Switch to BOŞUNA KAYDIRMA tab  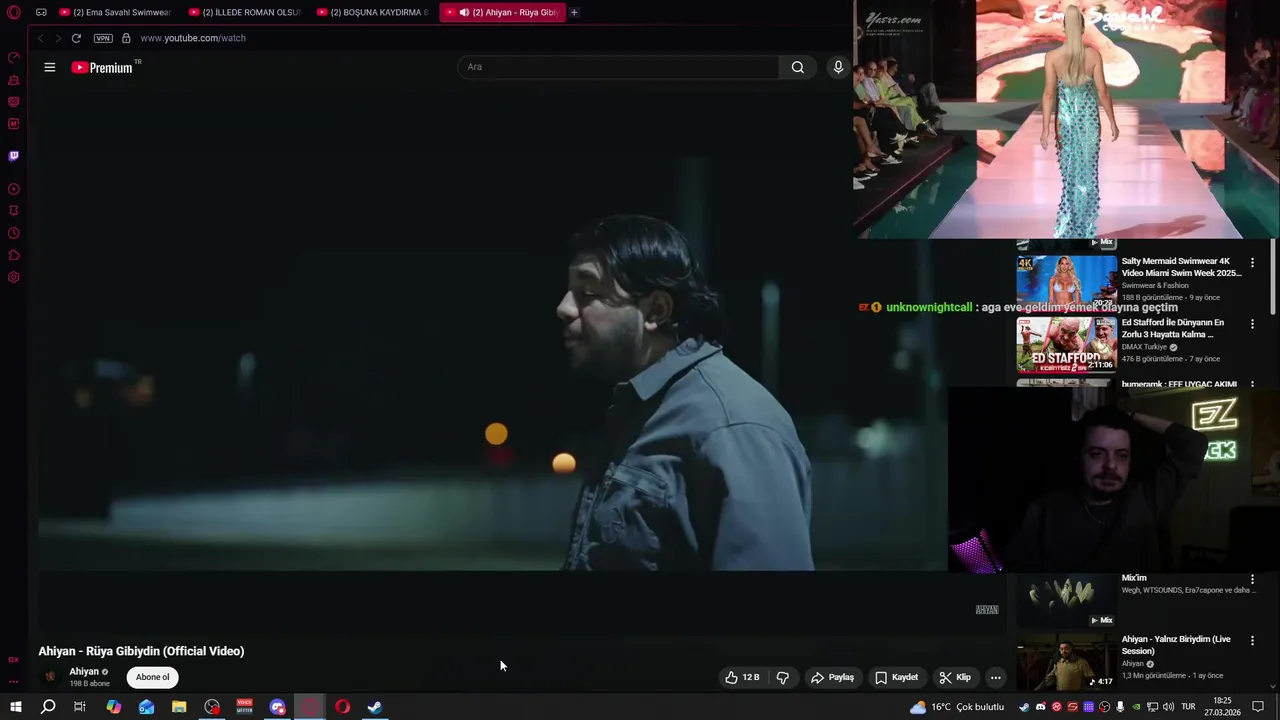tap(372, 13)
